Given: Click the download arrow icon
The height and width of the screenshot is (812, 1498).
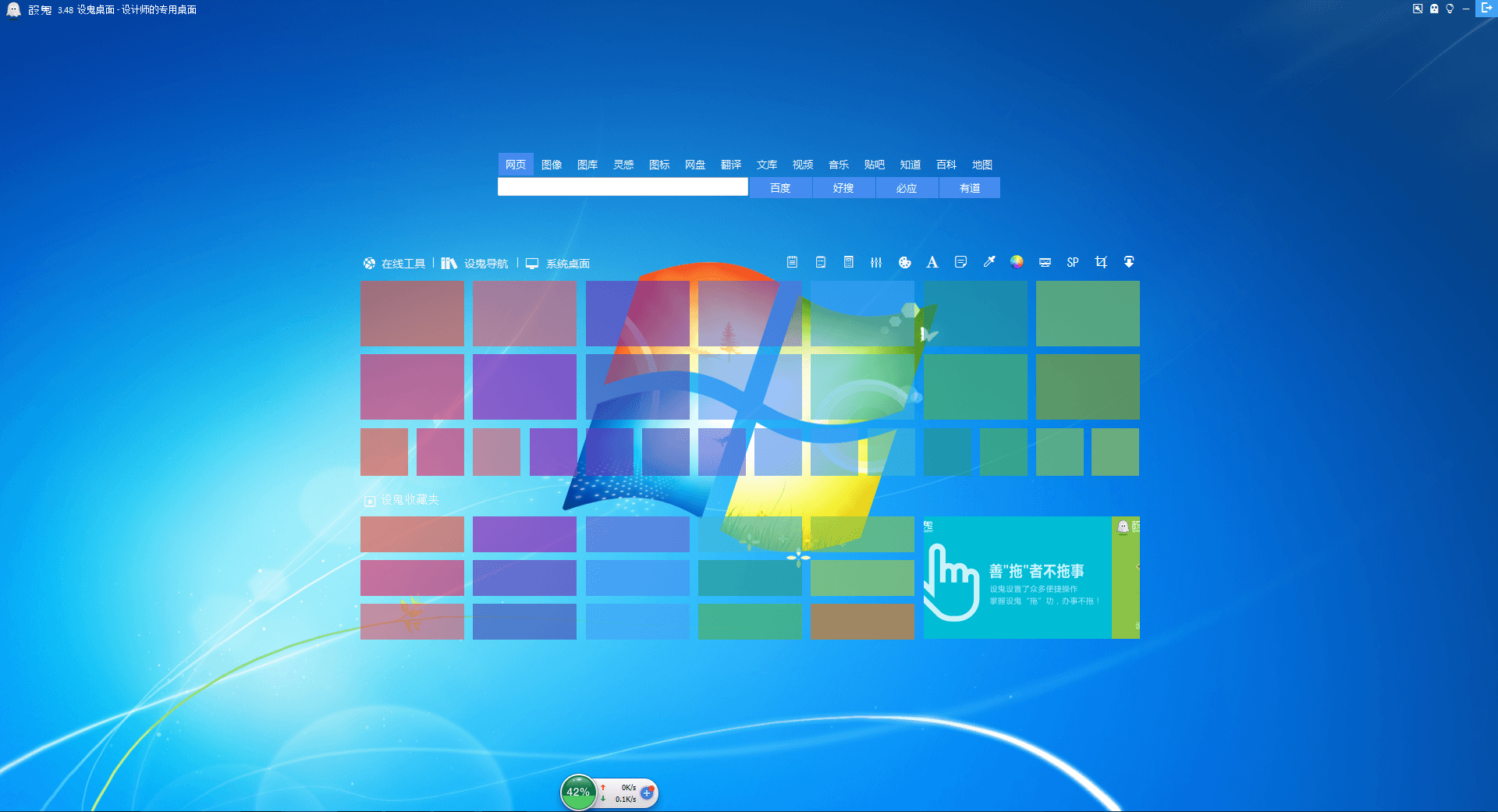Looking at the screenshot, I should pos(1129,262).
